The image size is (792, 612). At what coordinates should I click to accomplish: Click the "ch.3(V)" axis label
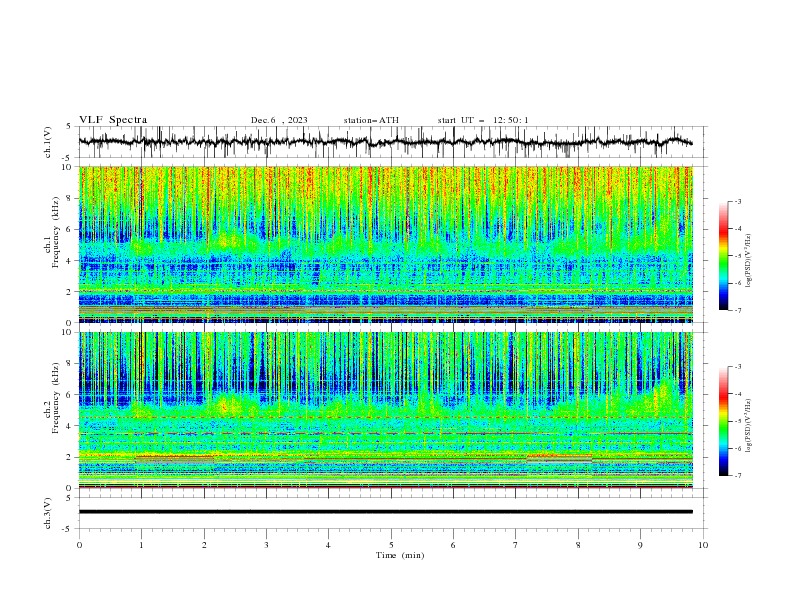click(x=48, y=513)
